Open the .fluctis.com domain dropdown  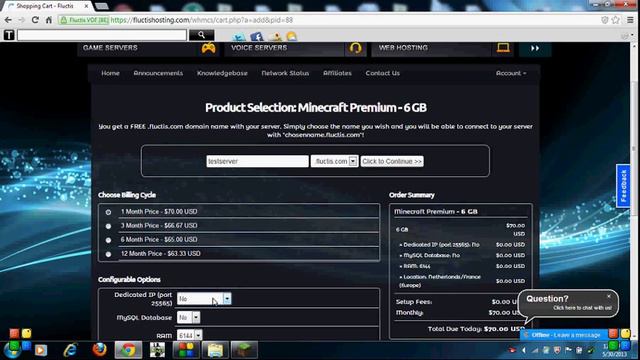tap(334, 161)
